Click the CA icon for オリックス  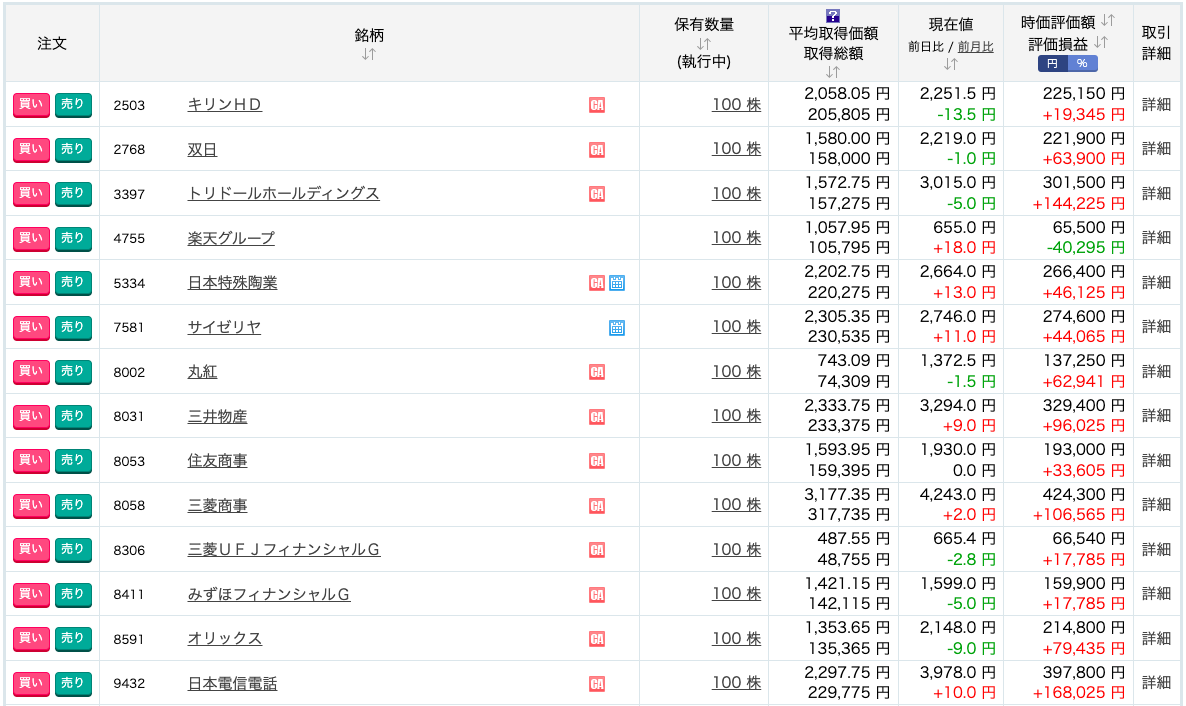(597, 639)
